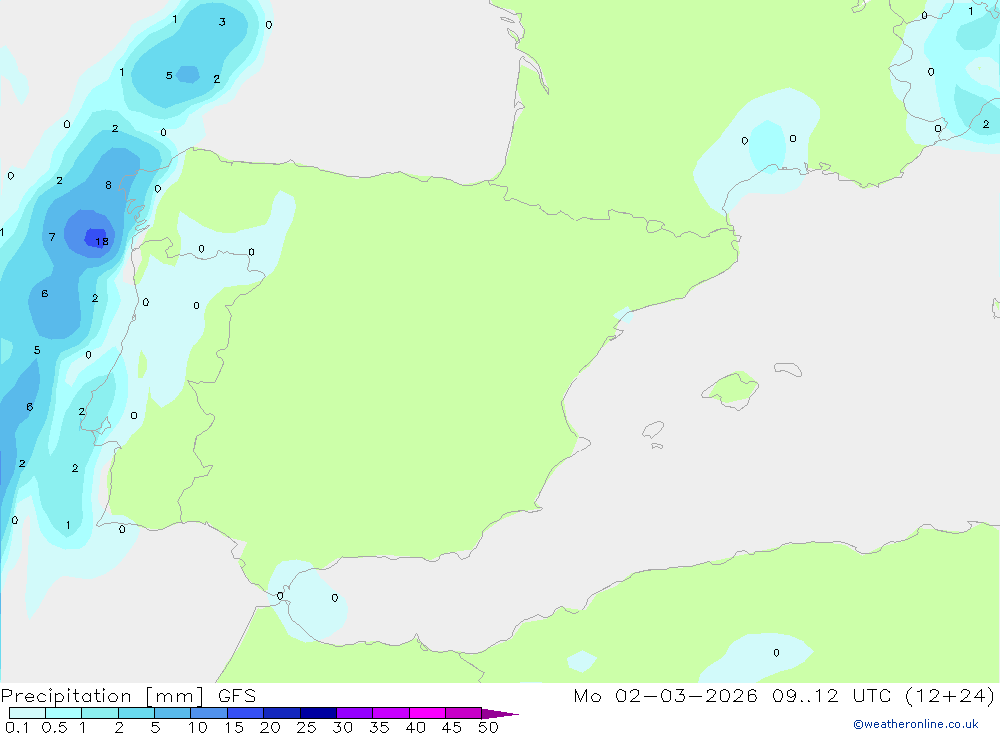Click the "09..12 UTC" time text
The height and width of the screenshot is (733, 1000).
tap(831, 695)
